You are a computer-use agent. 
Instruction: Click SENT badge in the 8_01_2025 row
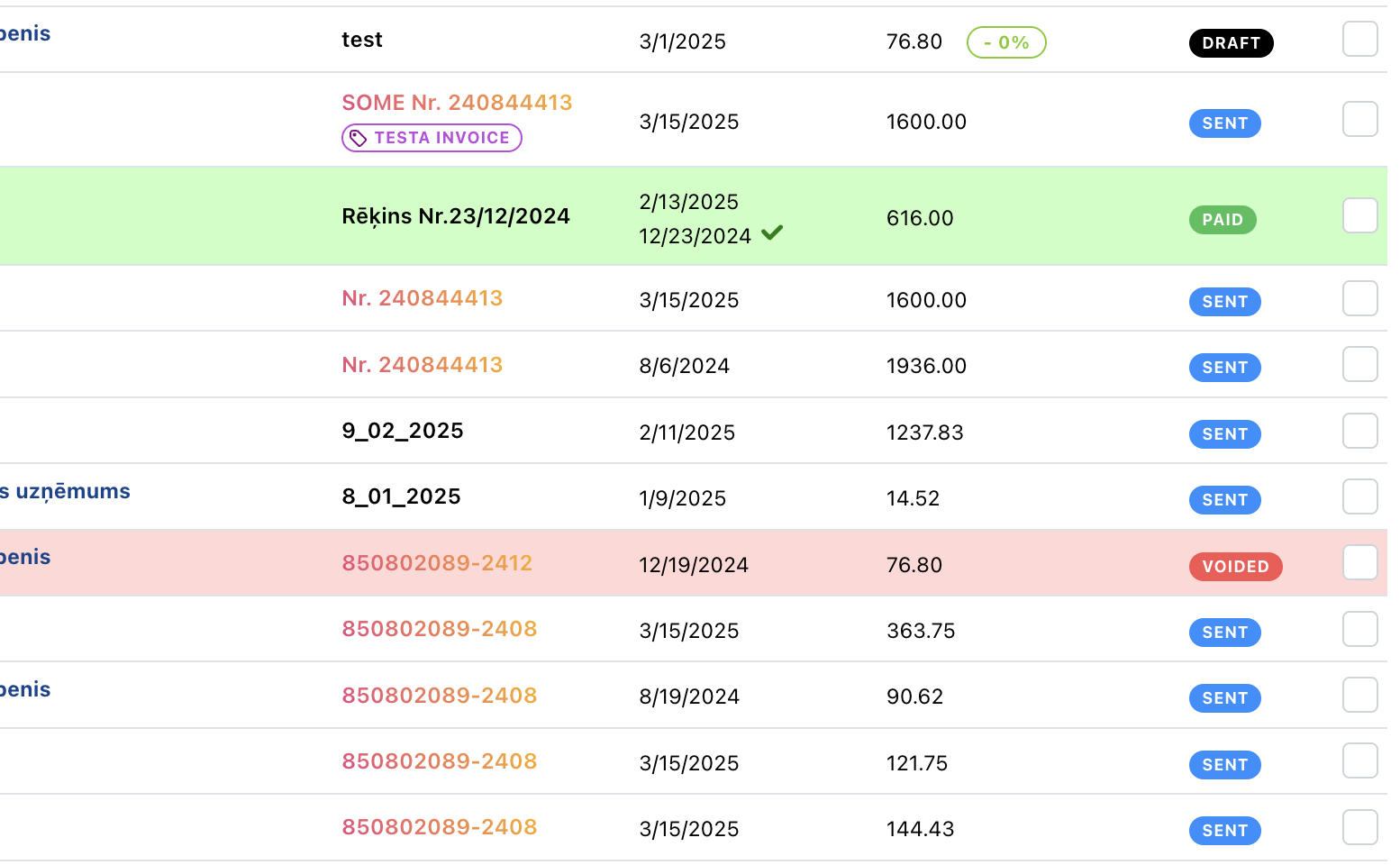pyautogui.click(x=1224, y=500)
